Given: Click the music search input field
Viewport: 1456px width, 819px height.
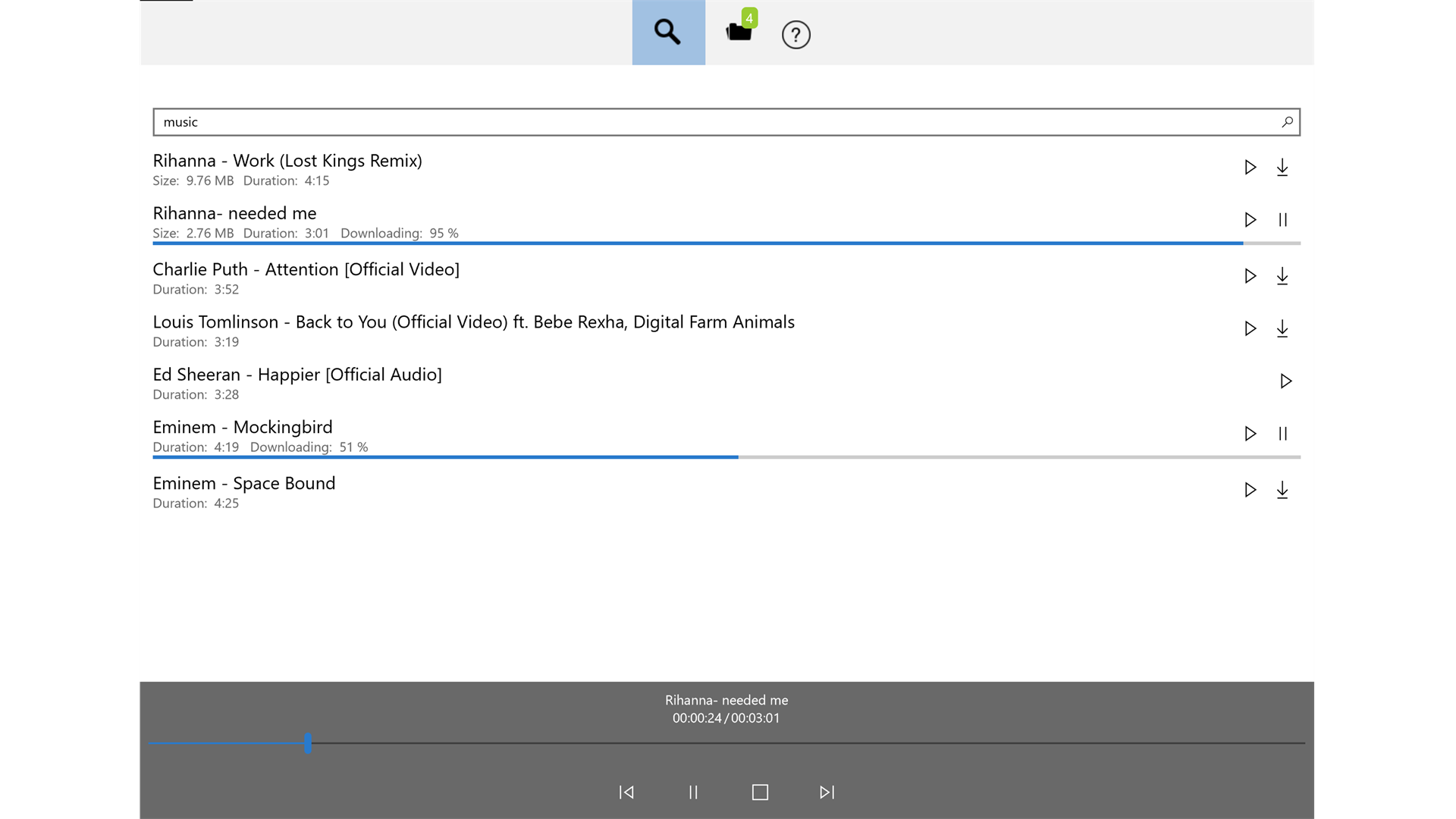Looking at the screenshot, I should point(713,122).
